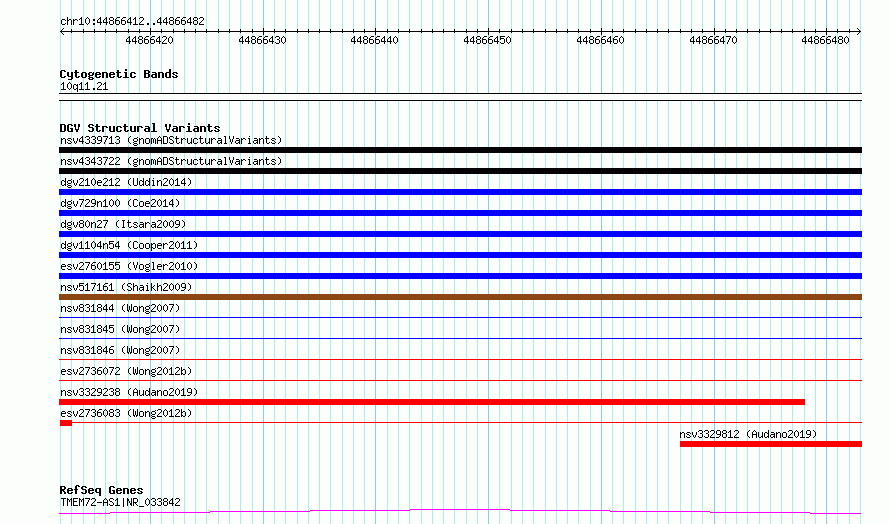Click the blue bar under dgv1104n54

(460, 255)
